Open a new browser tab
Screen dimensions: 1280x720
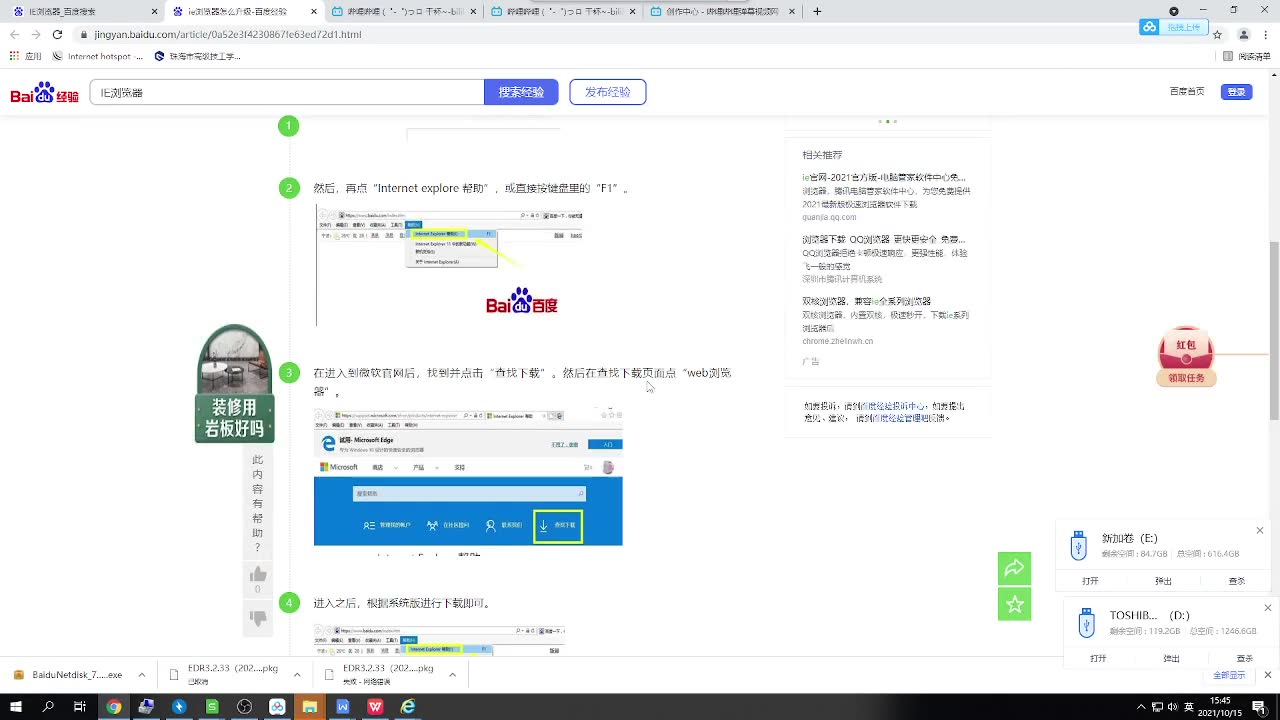817,12
